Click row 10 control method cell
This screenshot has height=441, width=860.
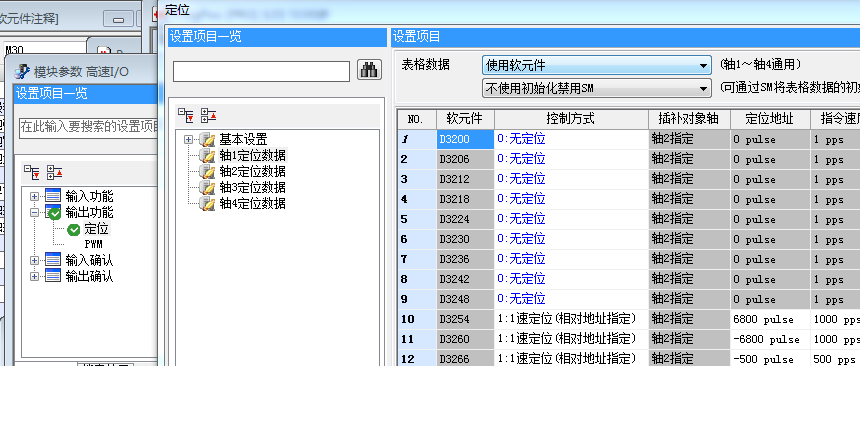coord(570,319)
